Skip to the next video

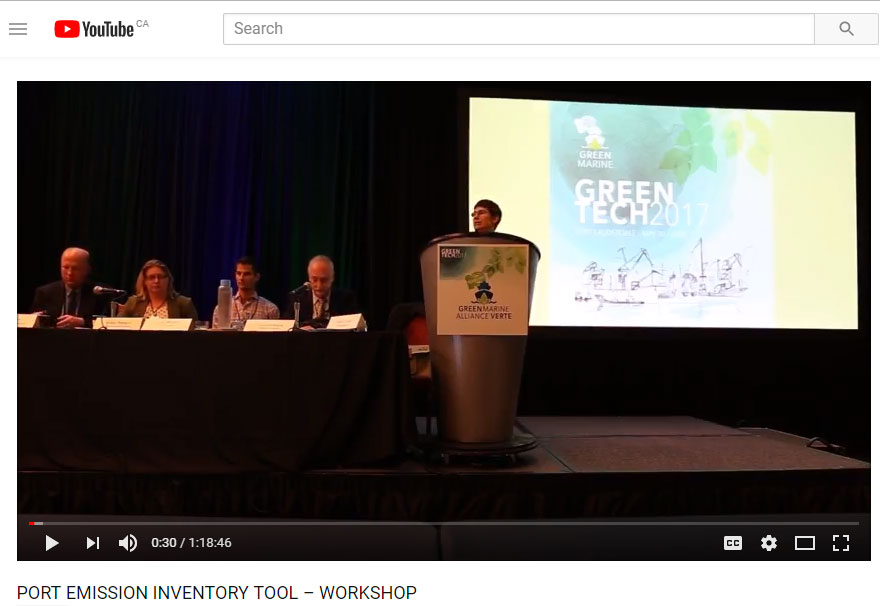[92, 543]
